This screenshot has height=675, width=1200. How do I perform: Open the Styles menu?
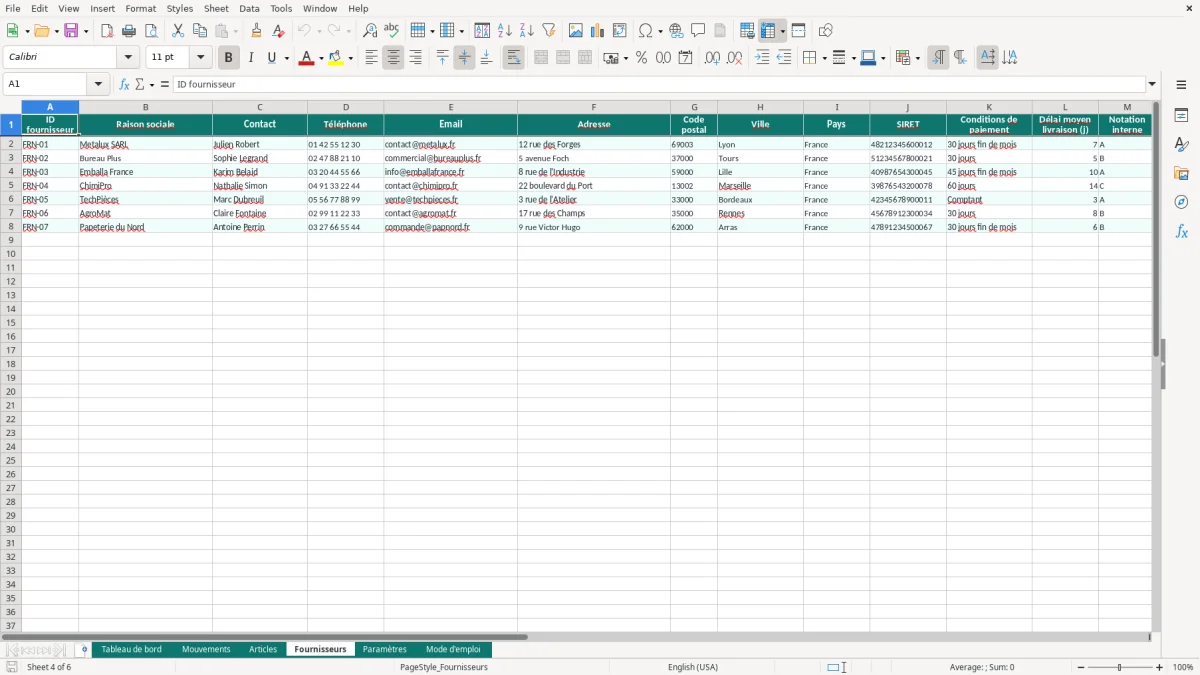click(180, 8)
